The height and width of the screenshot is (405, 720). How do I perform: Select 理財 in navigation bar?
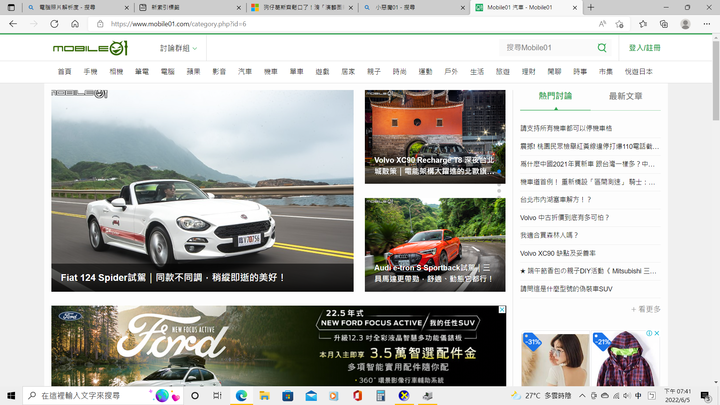pyautogui.click(x=529, y=72)
